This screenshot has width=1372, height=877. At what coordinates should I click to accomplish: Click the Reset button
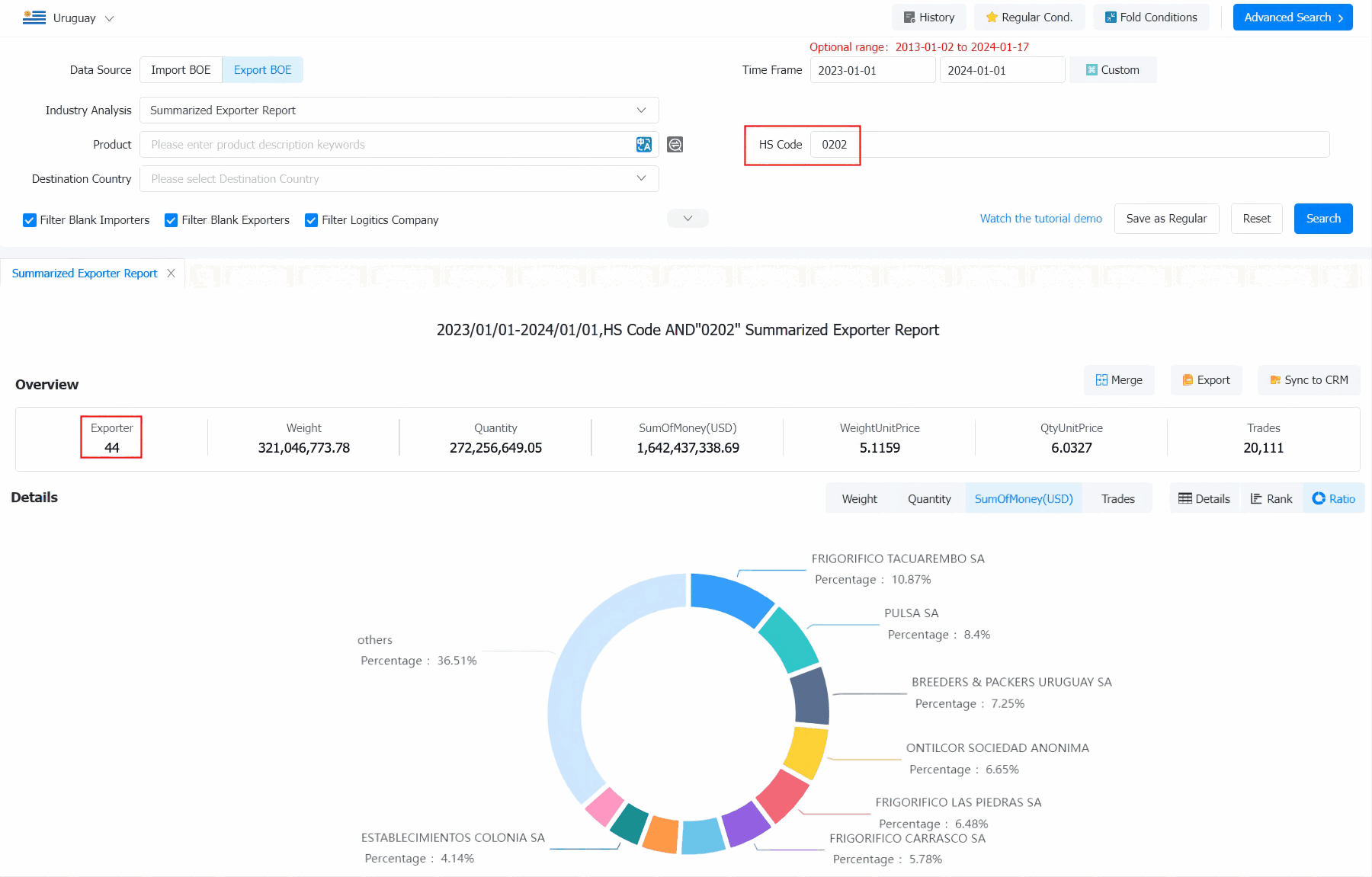coord(1257,219)
